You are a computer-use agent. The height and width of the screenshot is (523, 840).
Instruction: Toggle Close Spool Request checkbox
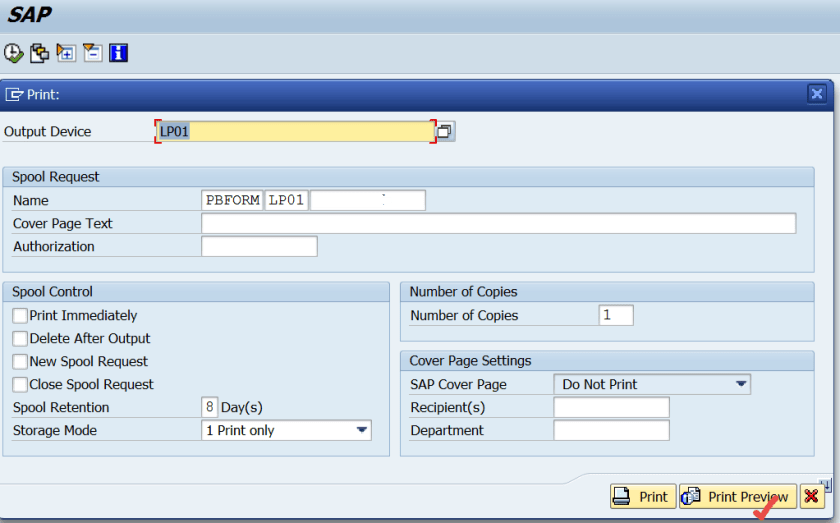click(20, 385)
